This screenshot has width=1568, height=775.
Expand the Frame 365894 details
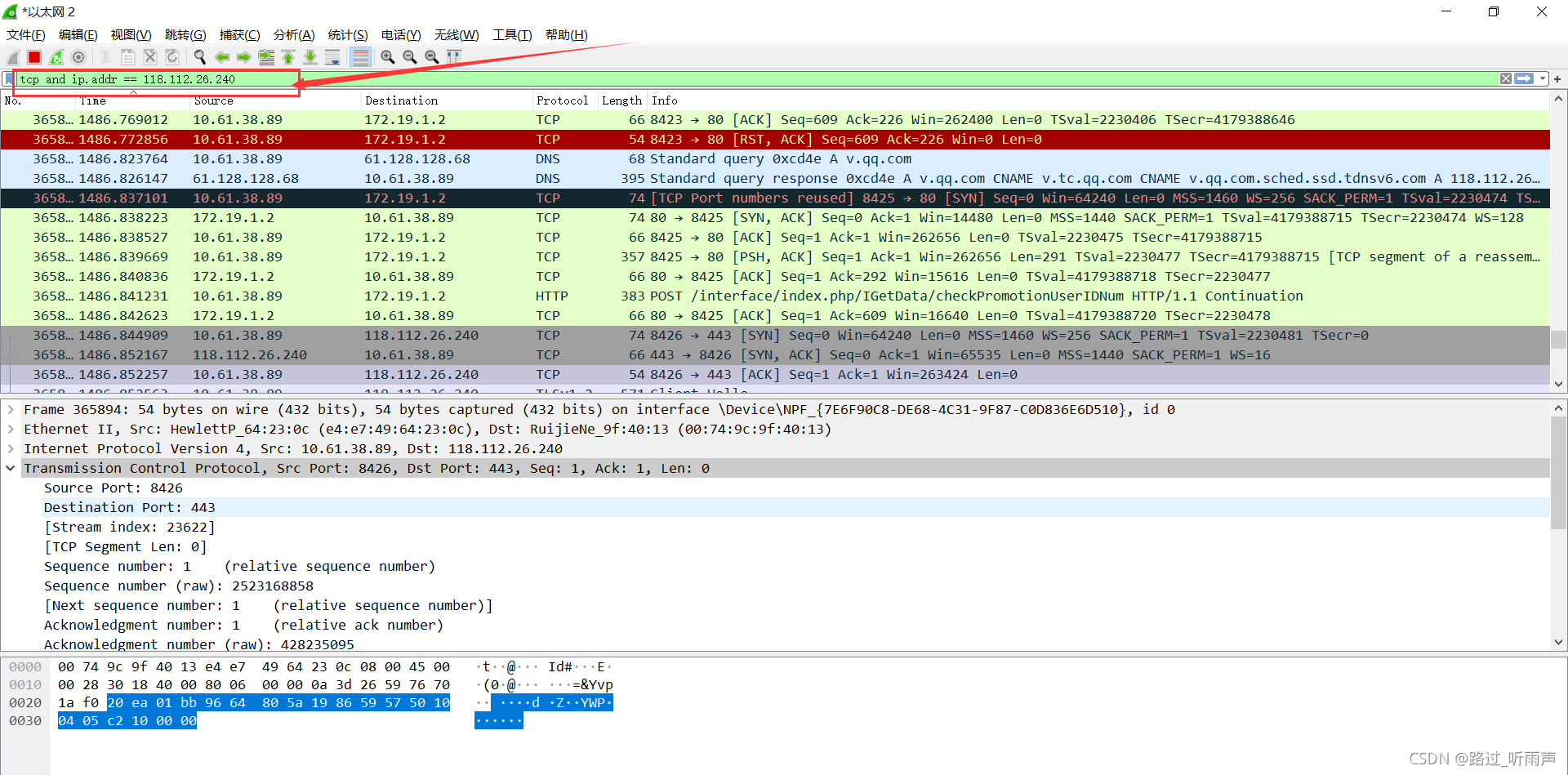click(11, 410)
